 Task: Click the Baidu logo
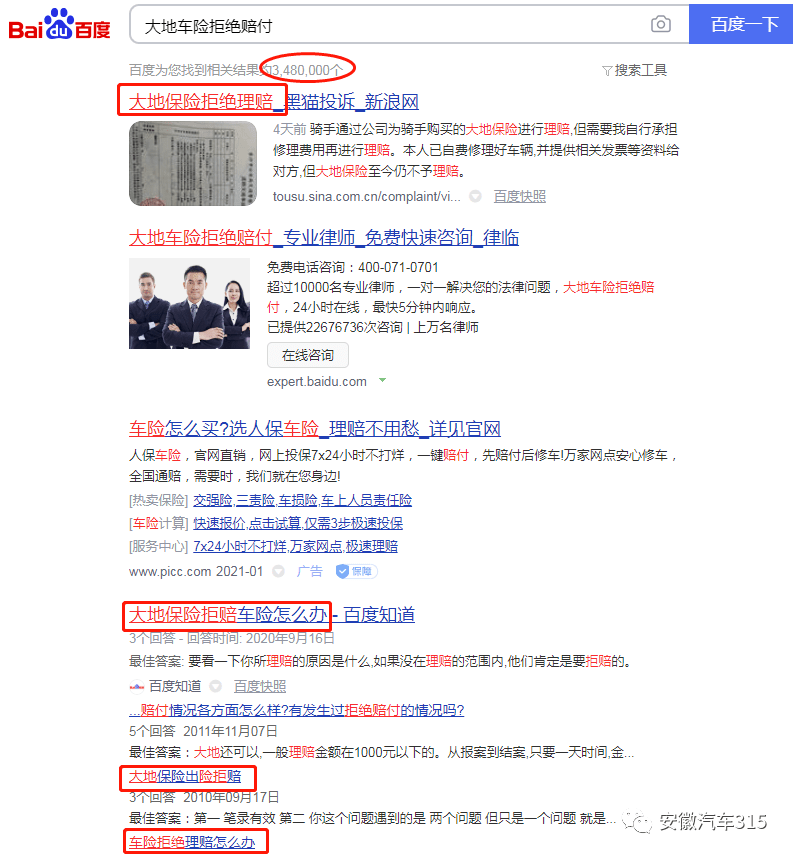59,25
